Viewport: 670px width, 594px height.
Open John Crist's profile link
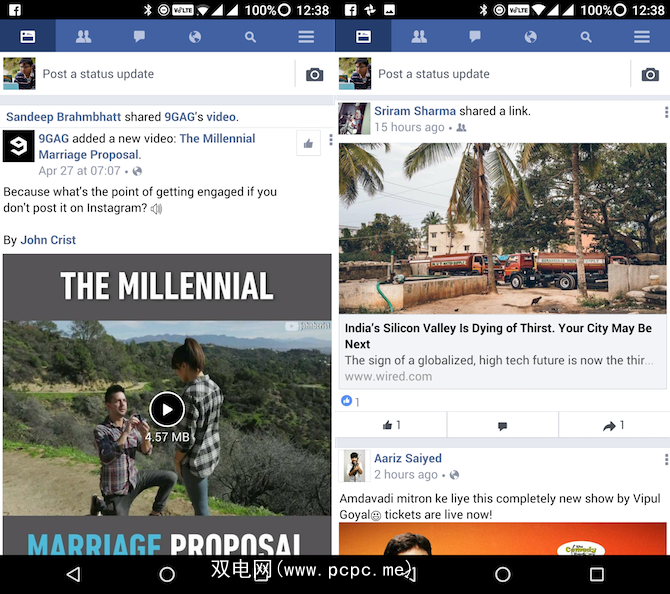pos(48,240)
